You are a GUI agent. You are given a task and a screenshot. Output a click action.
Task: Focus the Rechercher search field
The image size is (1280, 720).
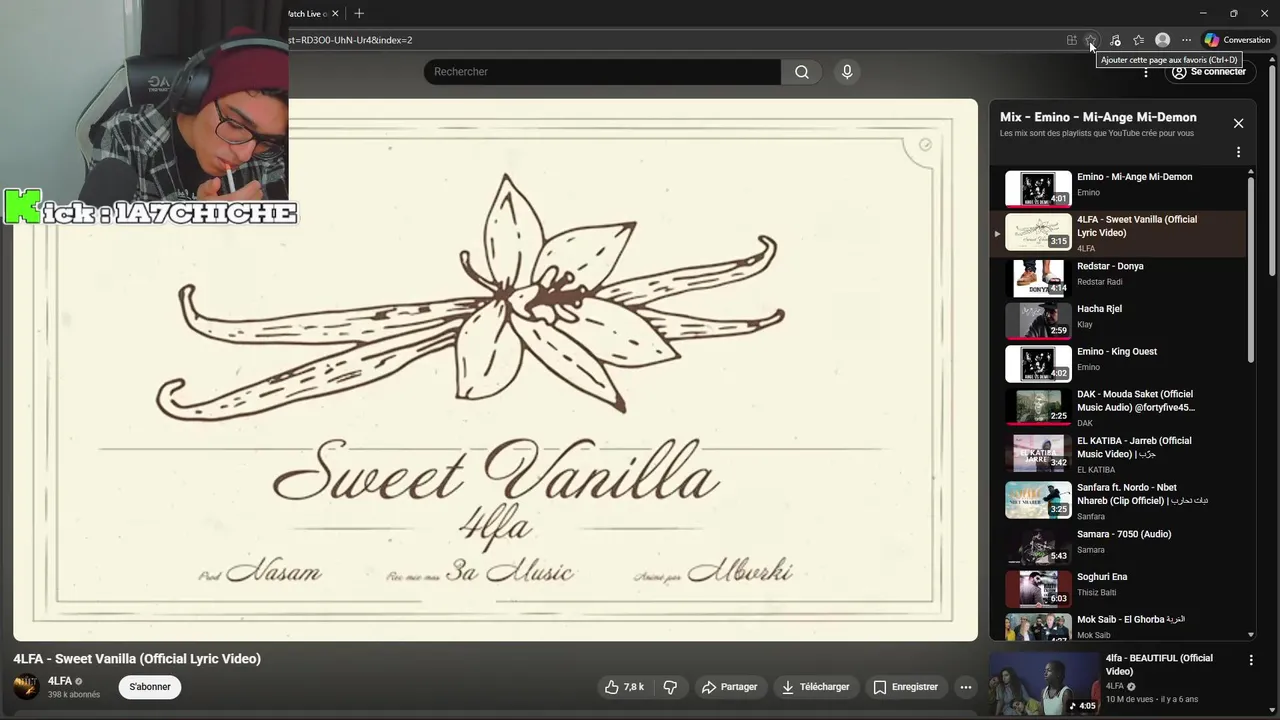[602, 72]
